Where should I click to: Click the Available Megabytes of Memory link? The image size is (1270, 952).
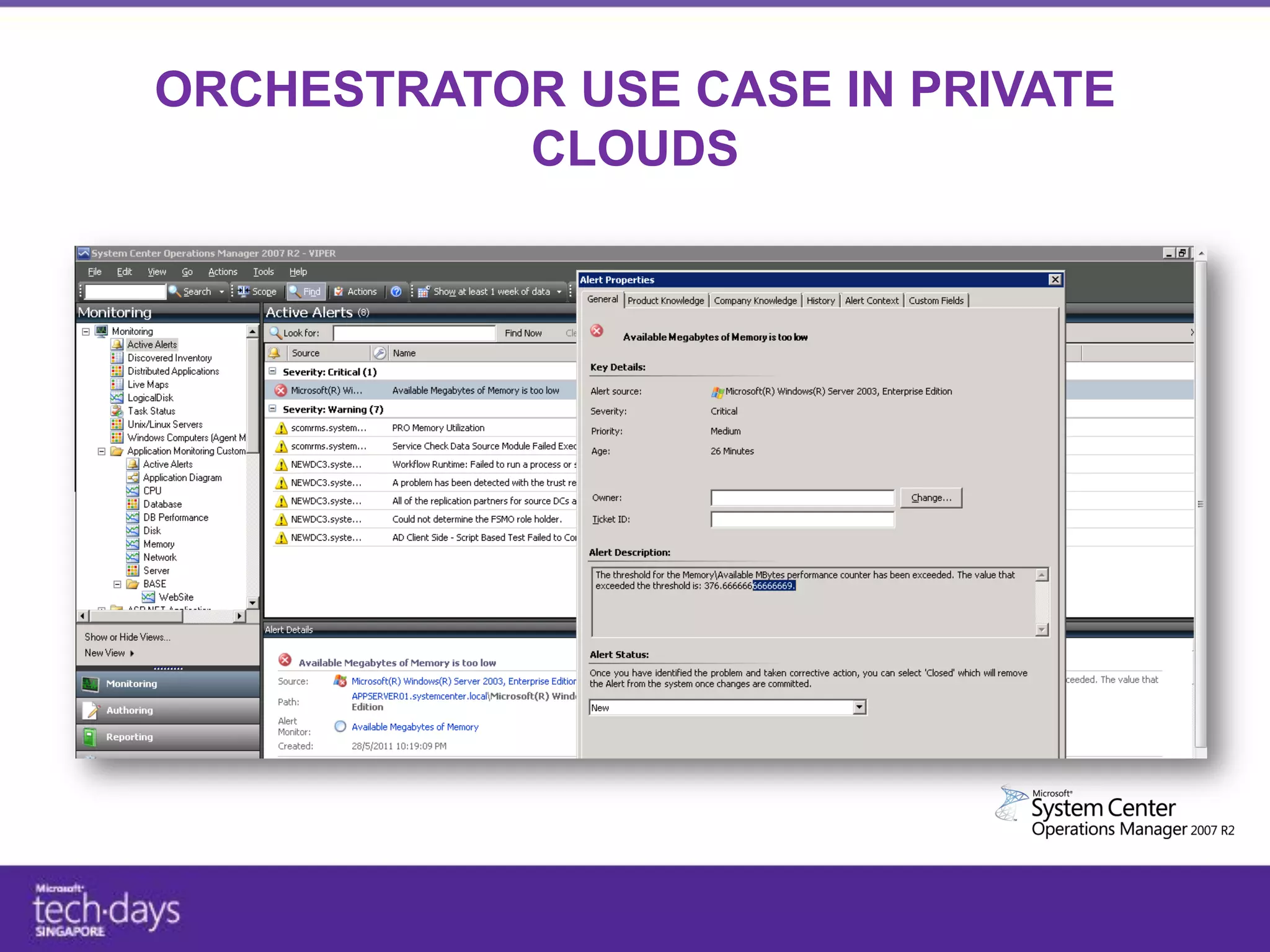point(415,727)
